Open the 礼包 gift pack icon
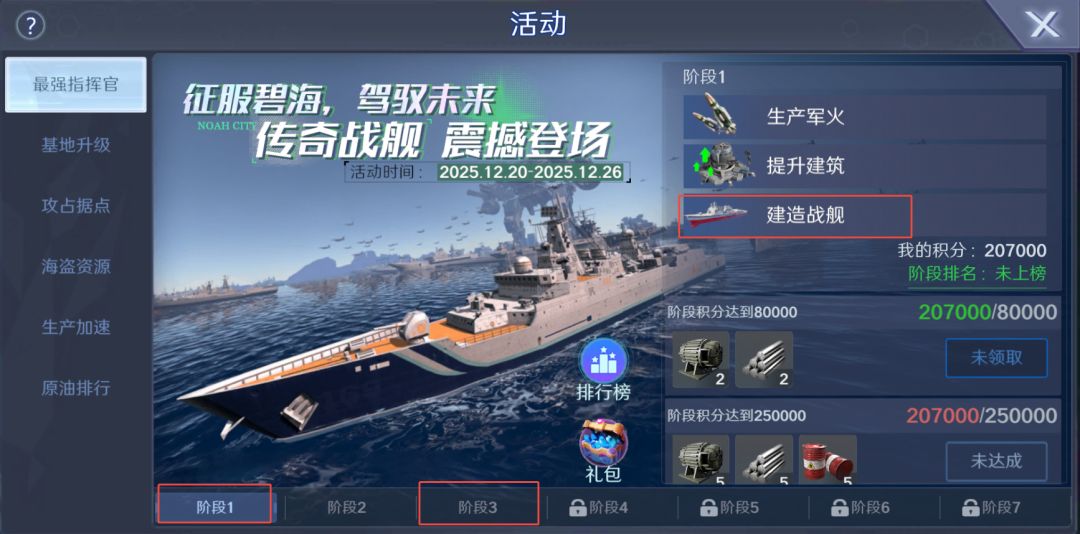The height and width of the screenshot is (534, 1080). 603,442
